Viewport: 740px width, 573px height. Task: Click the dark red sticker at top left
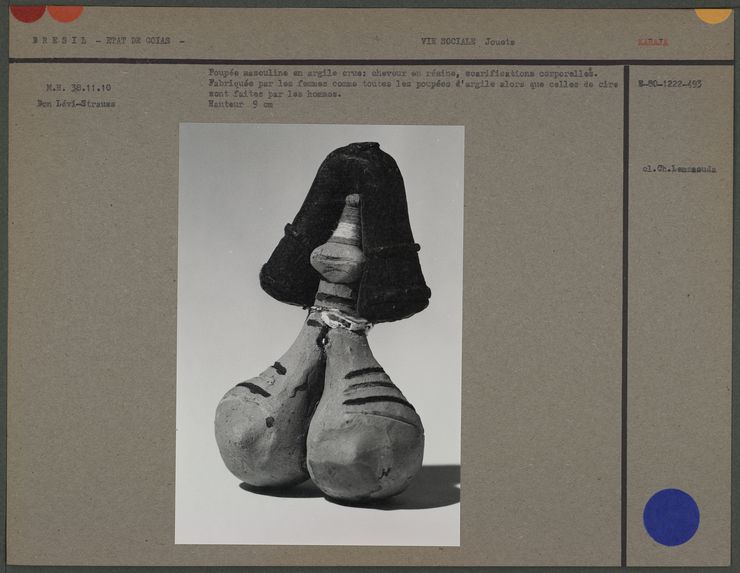point(27,13)
